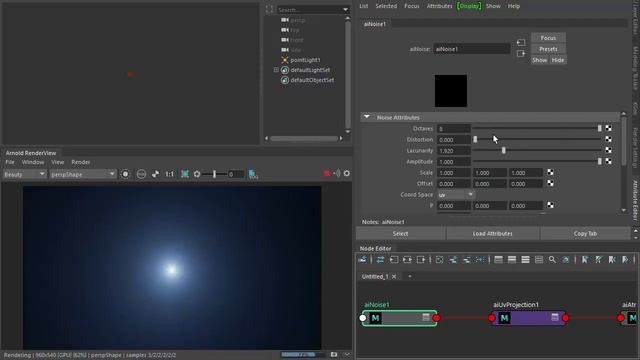The image size is (640, 360).
Task: Toggle the aiUvProjection1 node view mode icon
Action: coord(555,317)
